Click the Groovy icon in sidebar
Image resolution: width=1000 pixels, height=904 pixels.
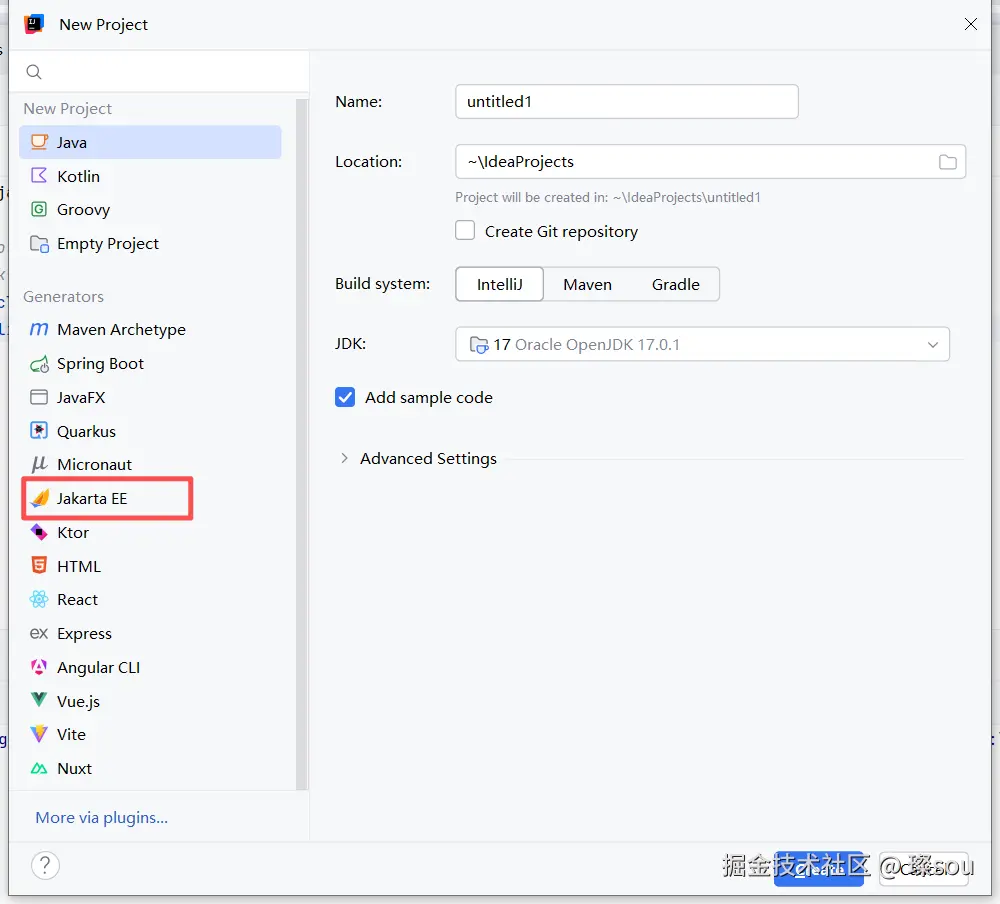coord(39,210)
